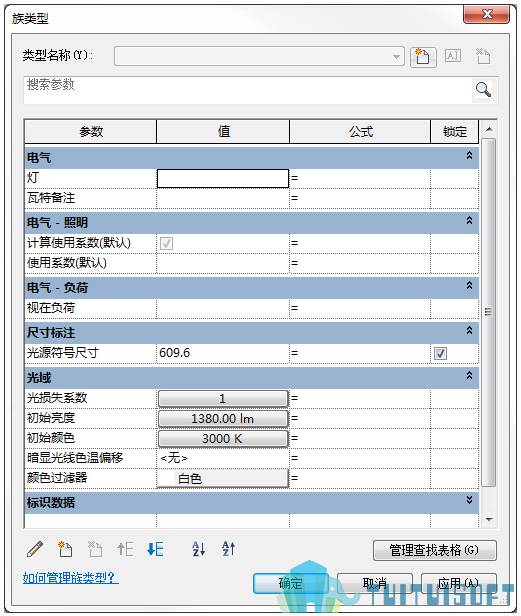Click the 视在负荷 formula cell

pos(360,308)
